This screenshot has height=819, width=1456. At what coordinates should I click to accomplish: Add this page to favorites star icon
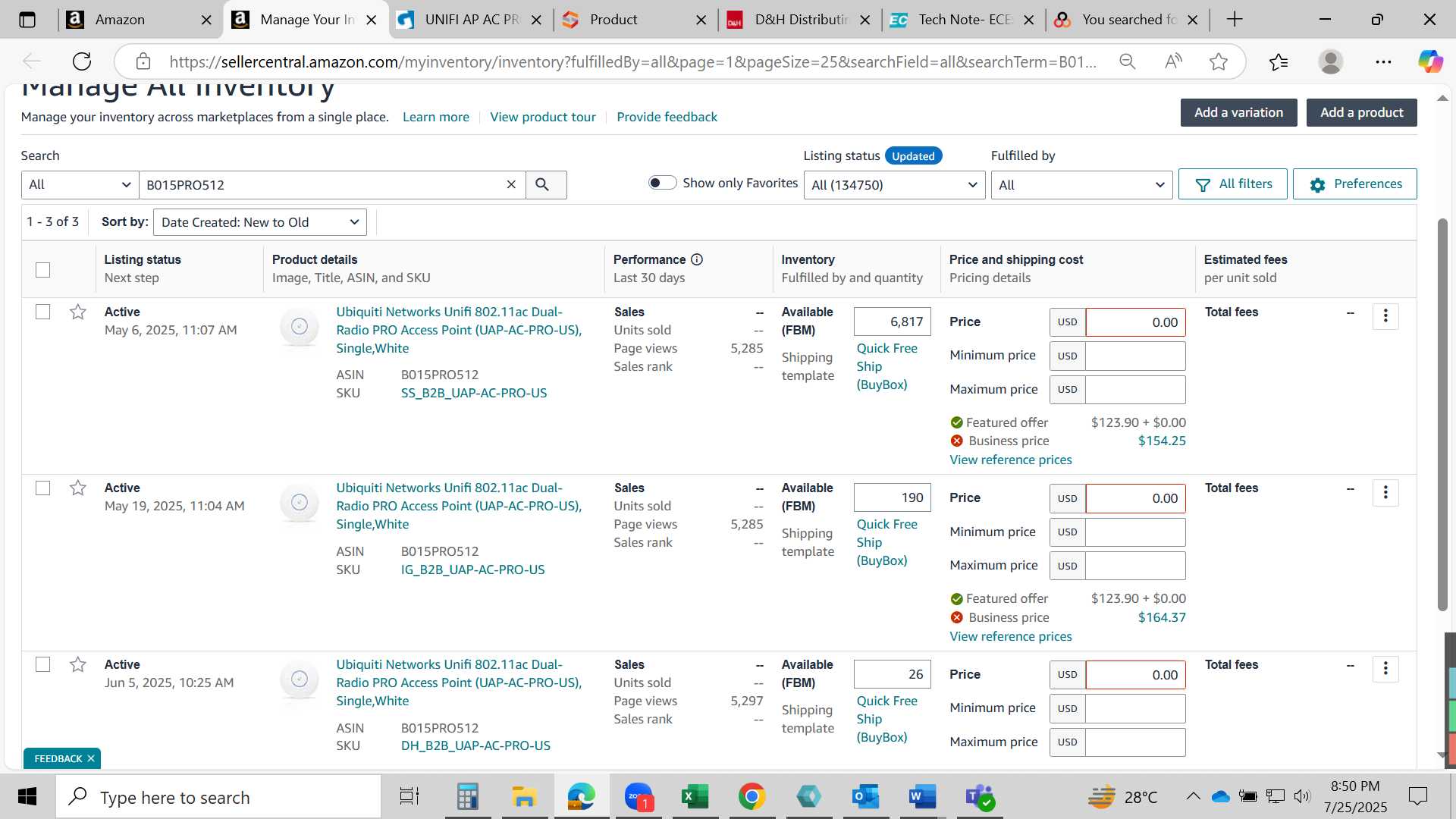pos(1219,61)
